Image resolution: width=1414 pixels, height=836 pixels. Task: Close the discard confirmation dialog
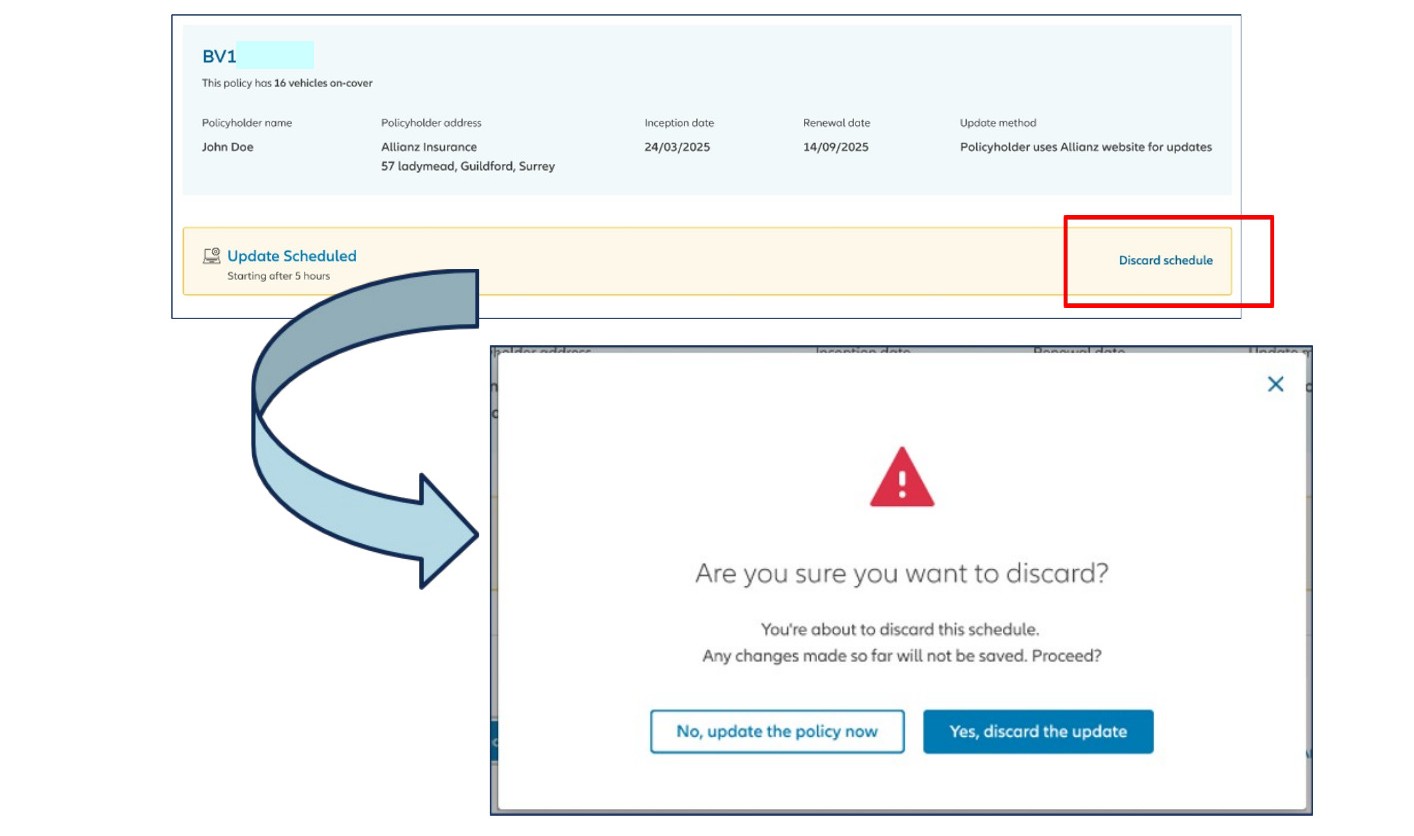1275,384
